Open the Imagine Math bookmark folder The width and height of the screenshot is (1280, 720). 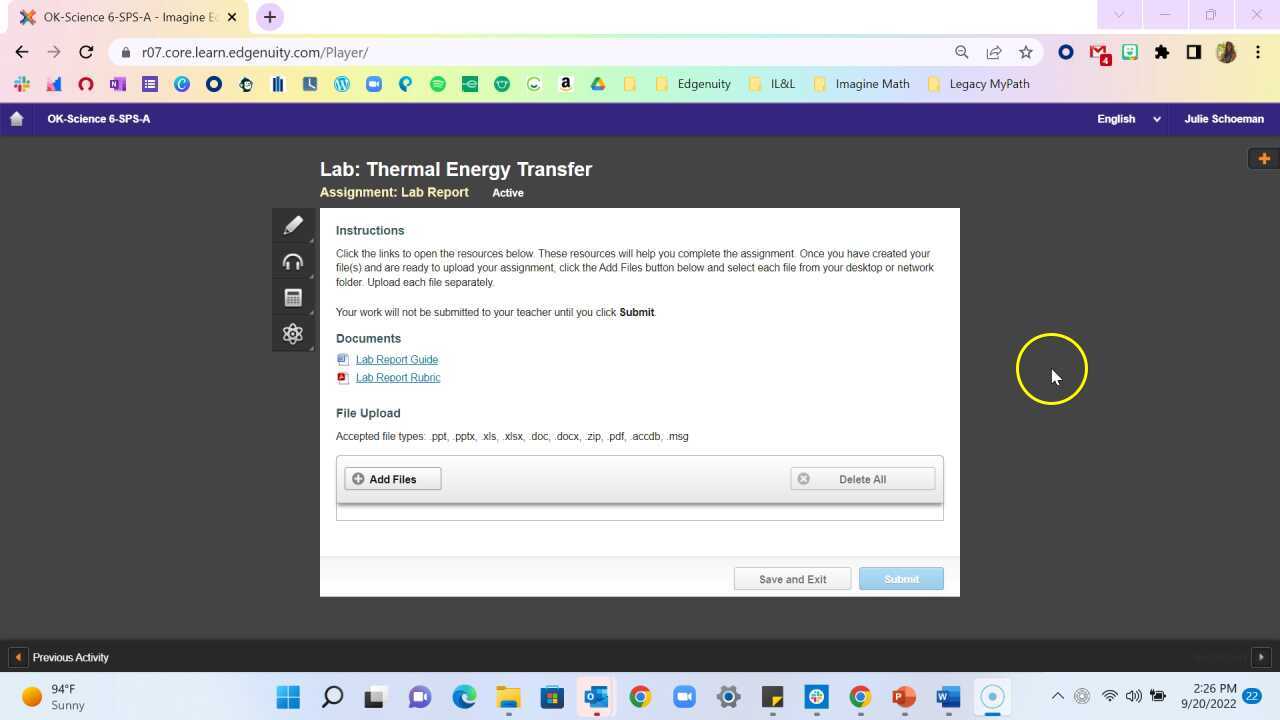tap(861, 84)
